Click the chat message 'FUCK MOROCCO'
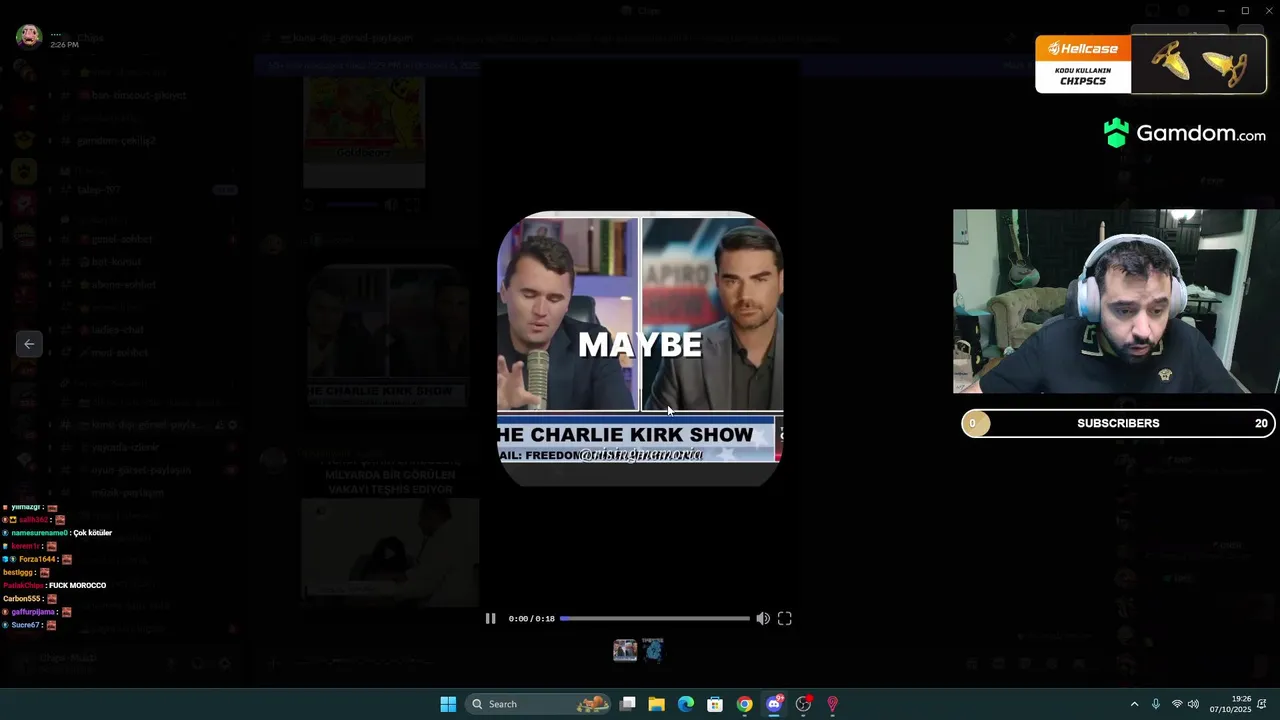The height and width of the screenshot is (720, 1280). click(x=79, y=585)
